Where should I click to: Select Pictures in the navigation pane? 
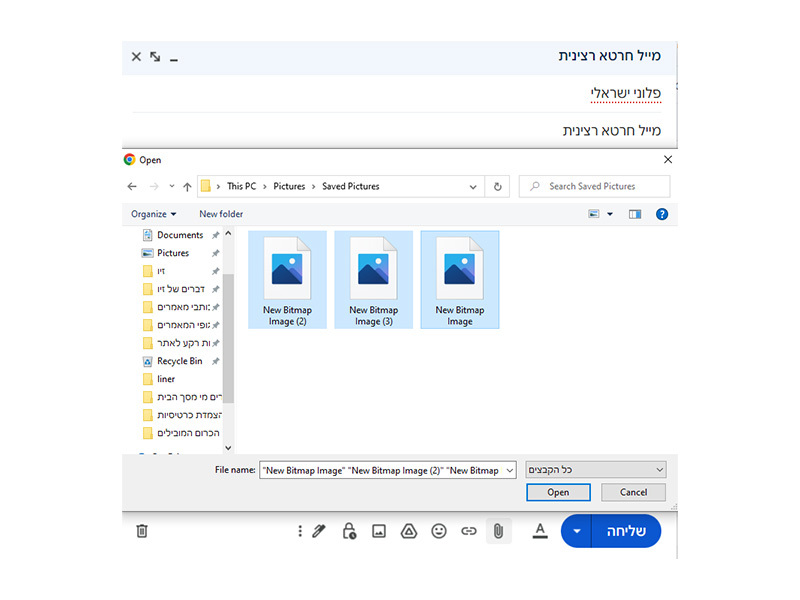point(173,253)
